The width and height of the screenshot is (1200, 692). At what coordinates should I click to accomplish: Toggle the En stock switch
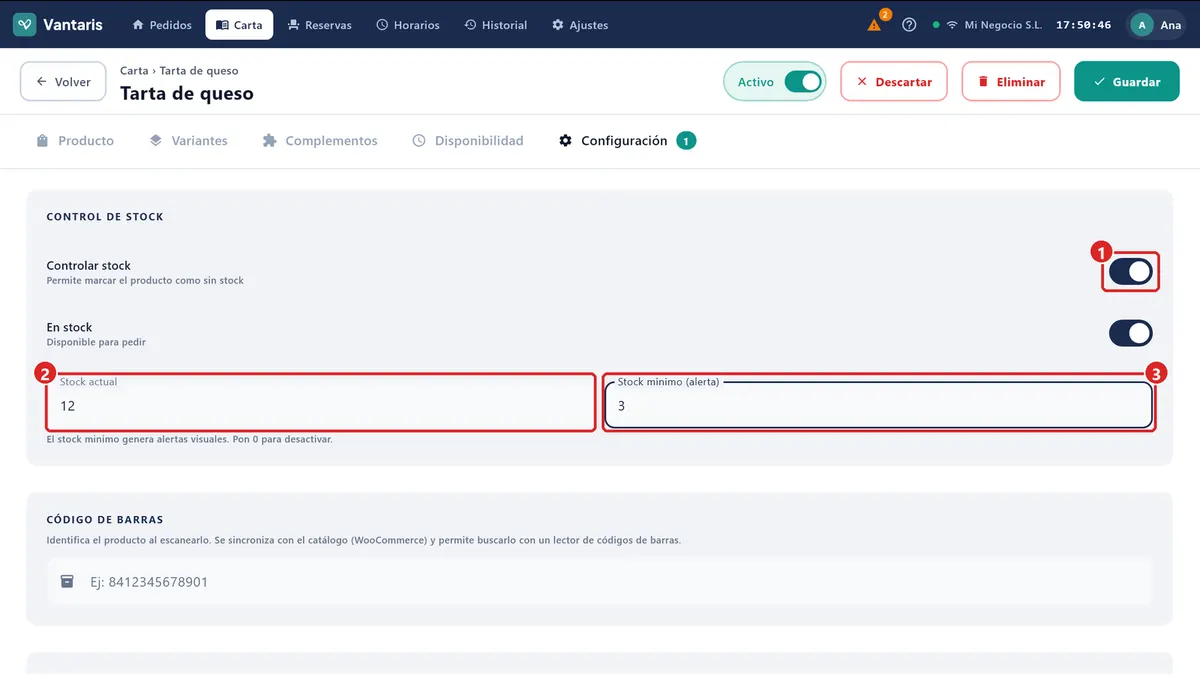tap(1131, 333)
